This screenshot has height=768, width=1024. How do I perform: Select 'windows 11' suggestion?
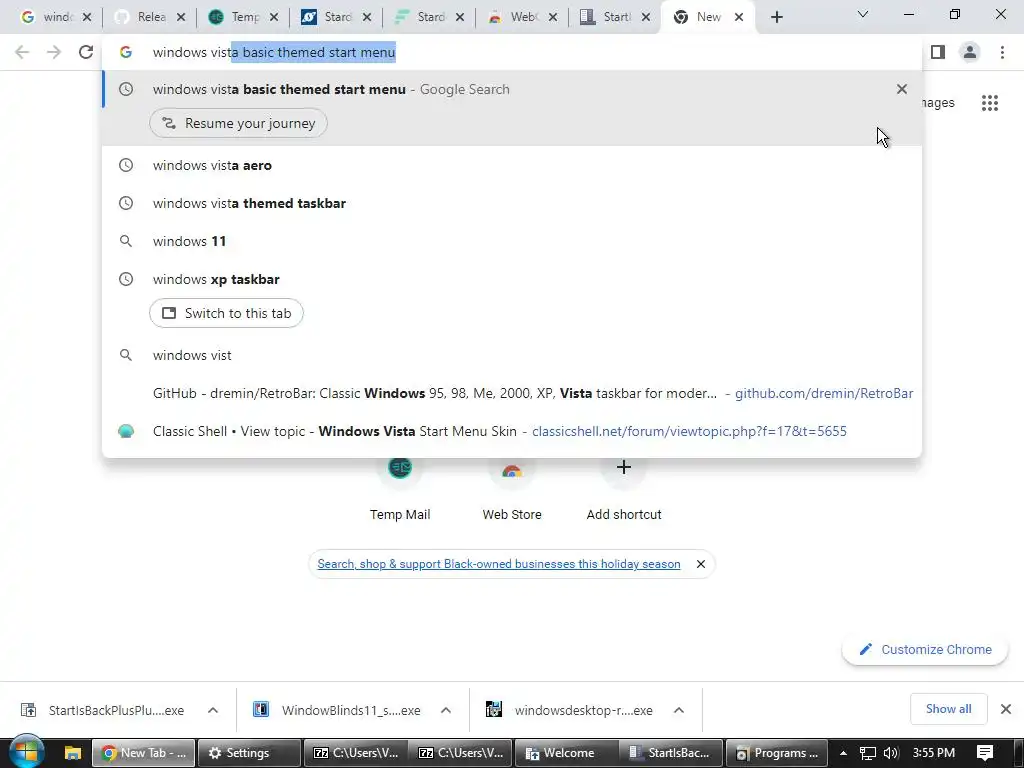(512, 241)
